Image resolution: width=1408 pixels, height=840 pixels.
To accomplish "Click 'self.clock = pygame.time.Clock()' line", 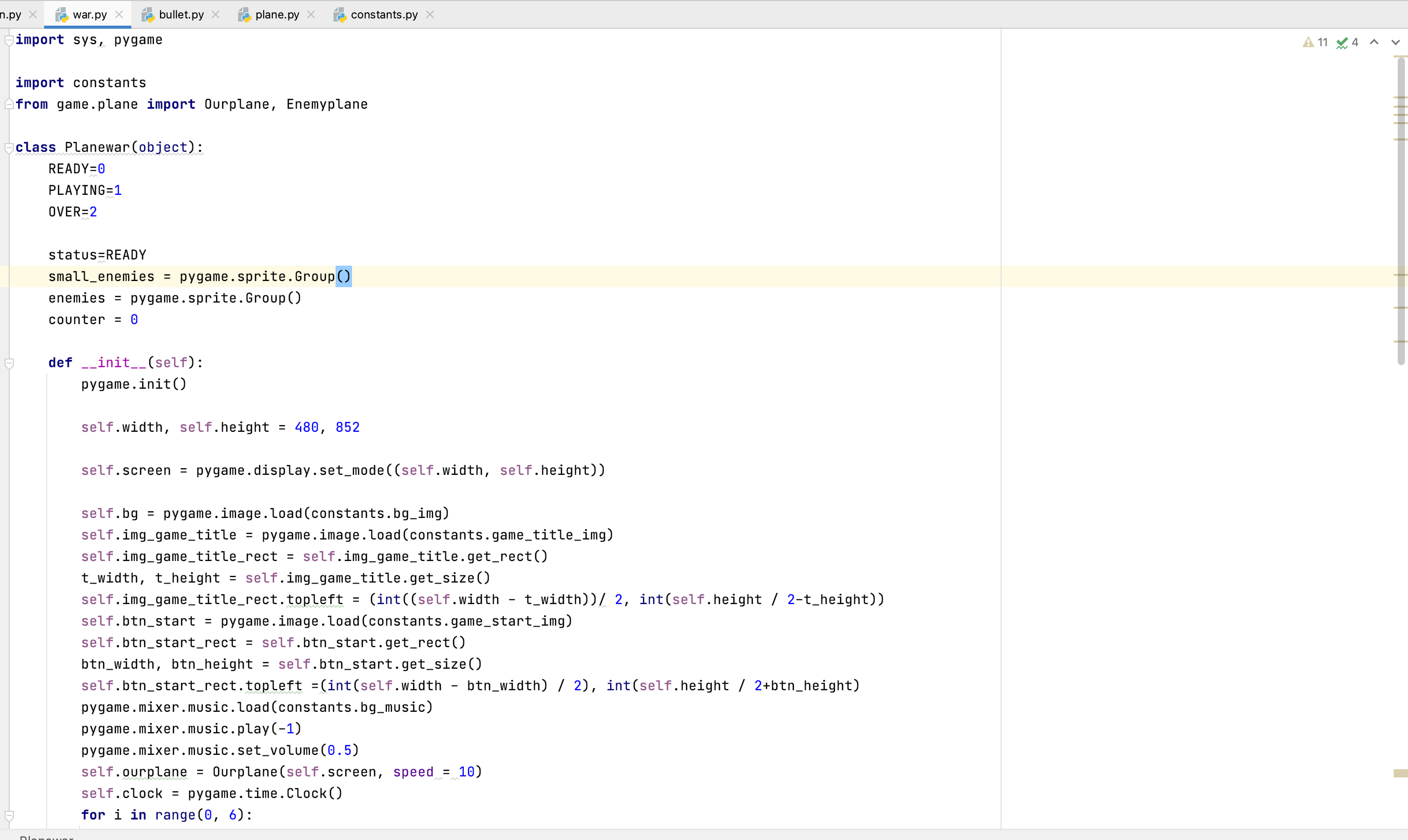I will [x=212, y=793].
